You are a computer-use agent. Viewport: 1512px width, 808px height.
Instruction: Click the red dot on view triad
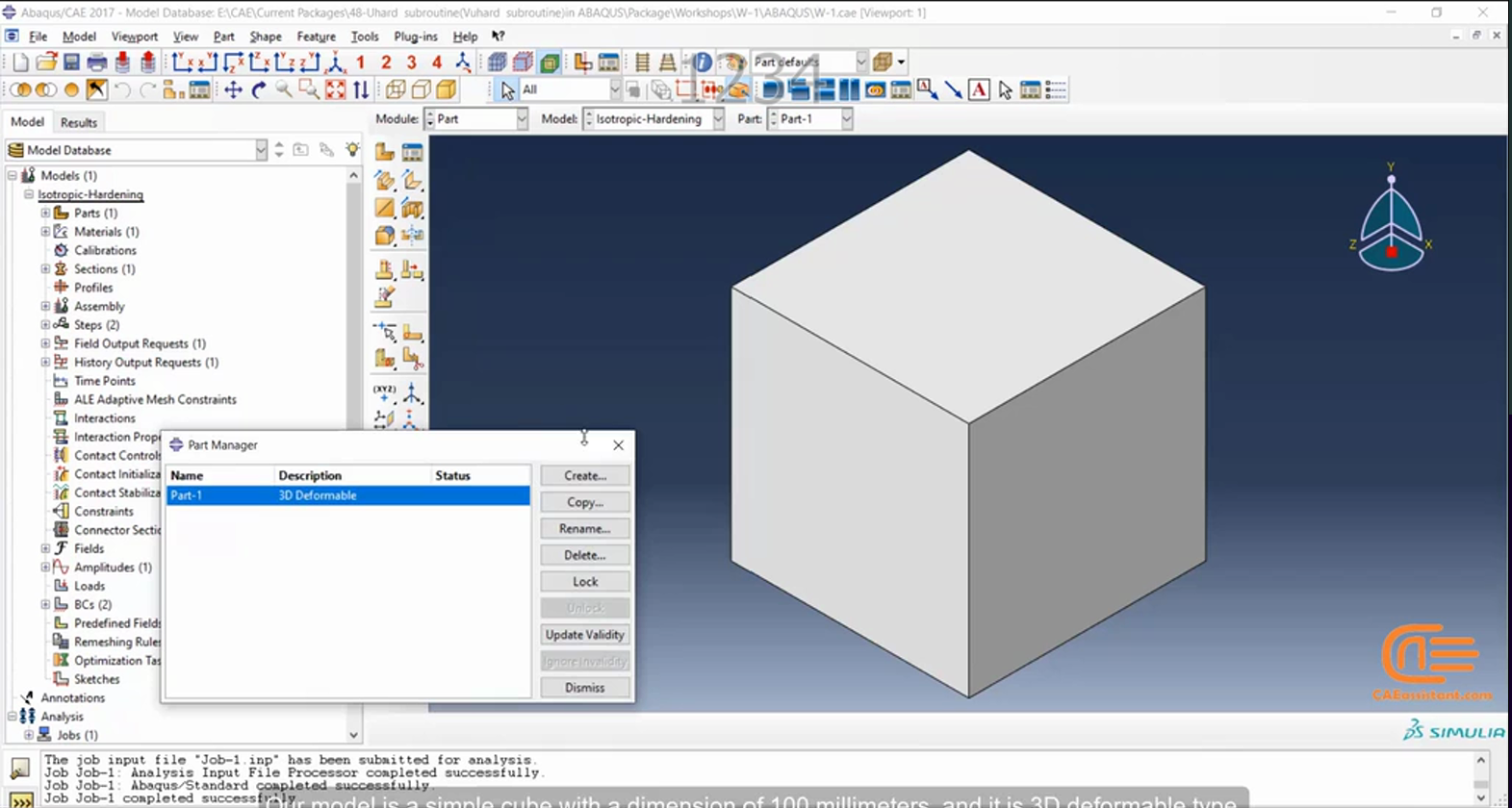click(1392, 252)
